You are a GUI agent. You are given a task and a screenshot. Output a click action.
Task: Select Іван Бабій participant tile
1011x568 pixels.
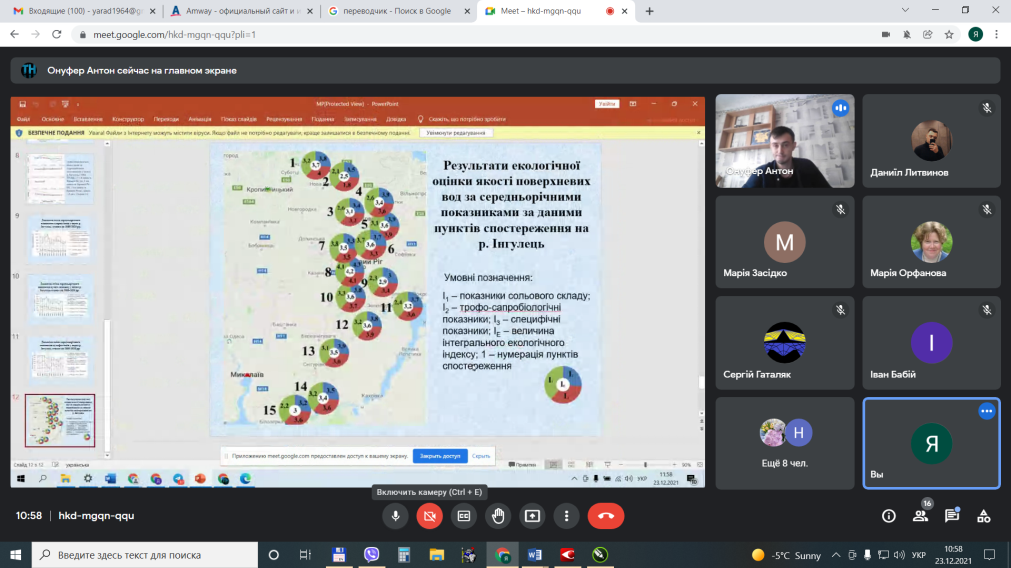click(932, 342)
